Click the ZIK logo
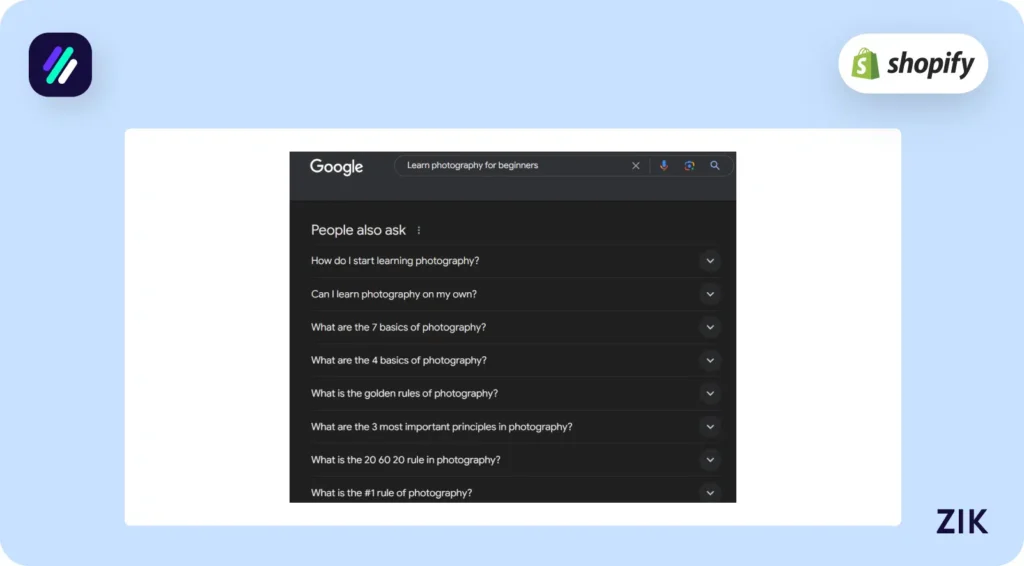 point(962,521)
